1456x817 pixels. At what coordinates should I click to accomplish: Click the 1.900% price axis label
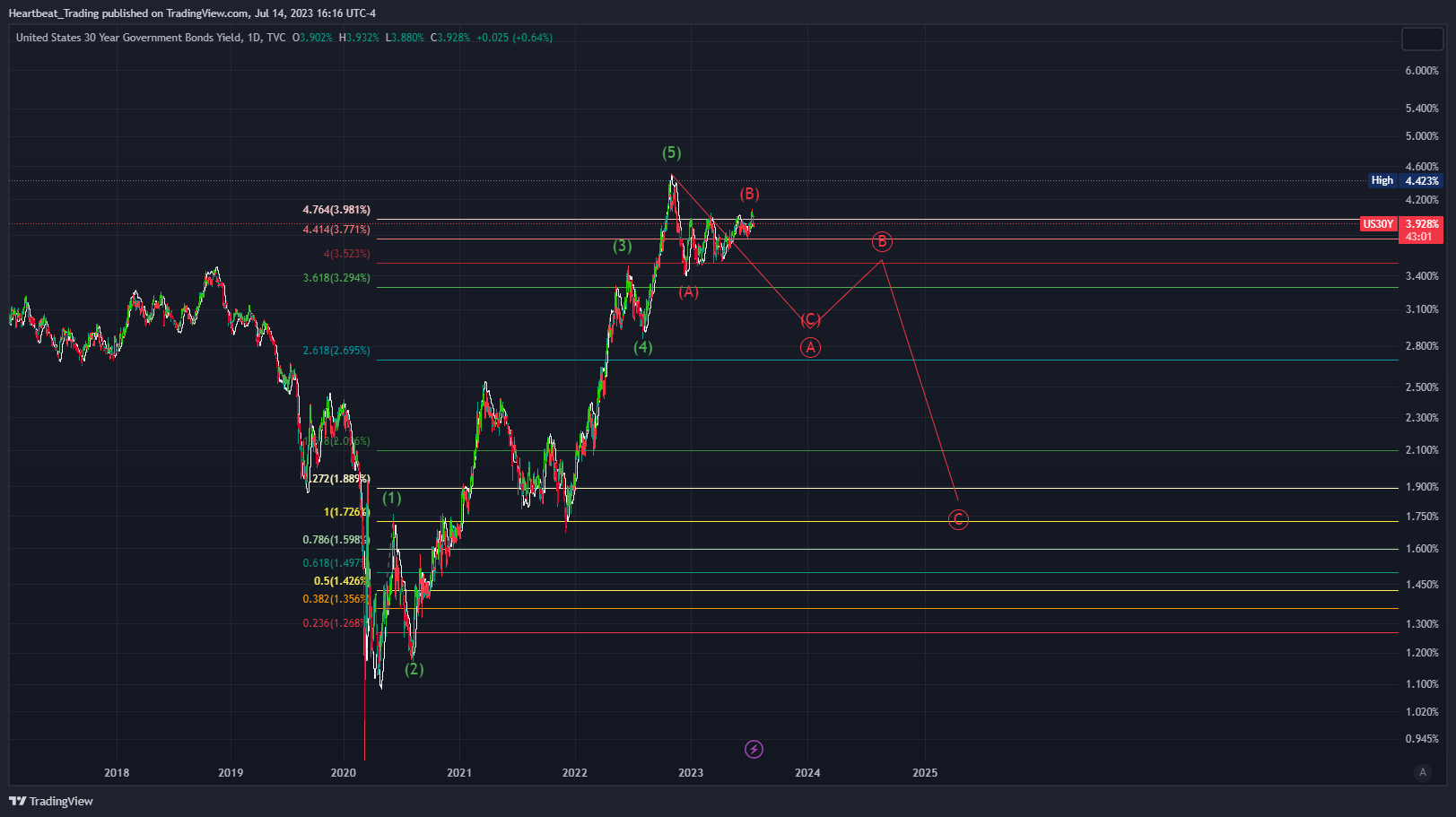(x=1422, y=487)
